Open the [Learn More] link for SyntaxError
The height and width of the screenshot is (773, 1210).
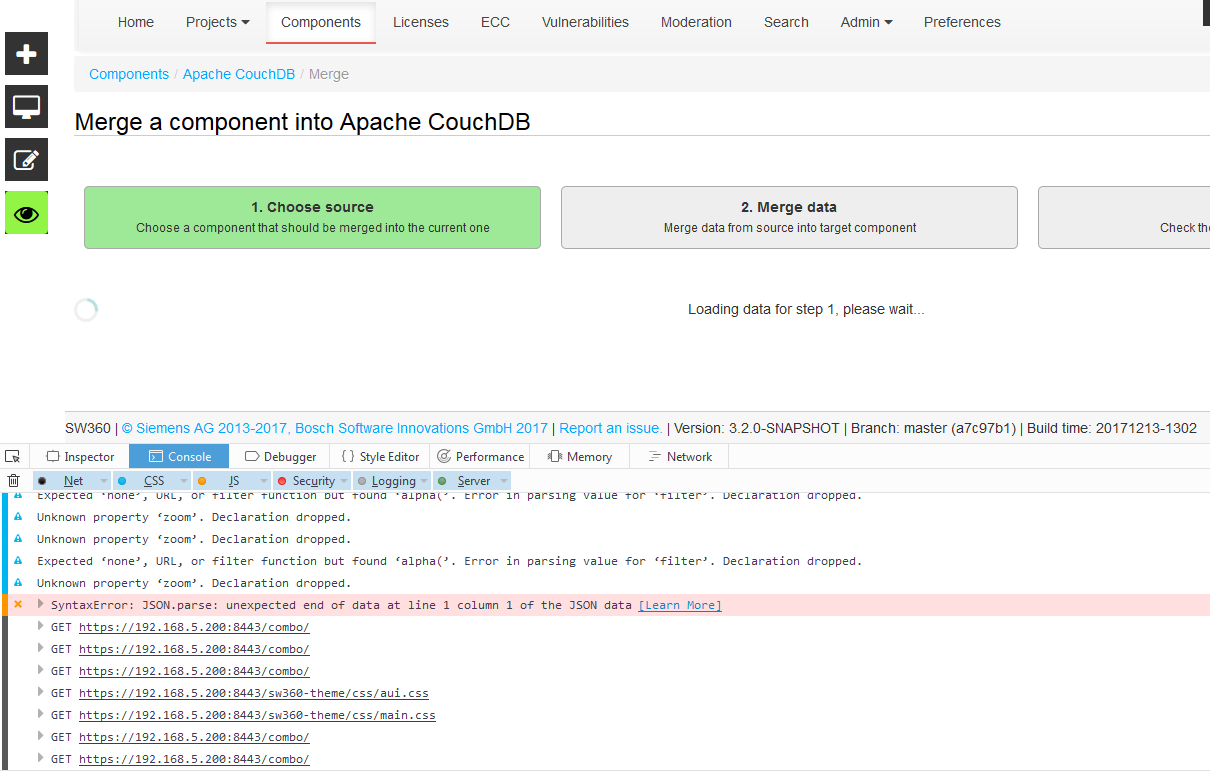tap(679, 604)
